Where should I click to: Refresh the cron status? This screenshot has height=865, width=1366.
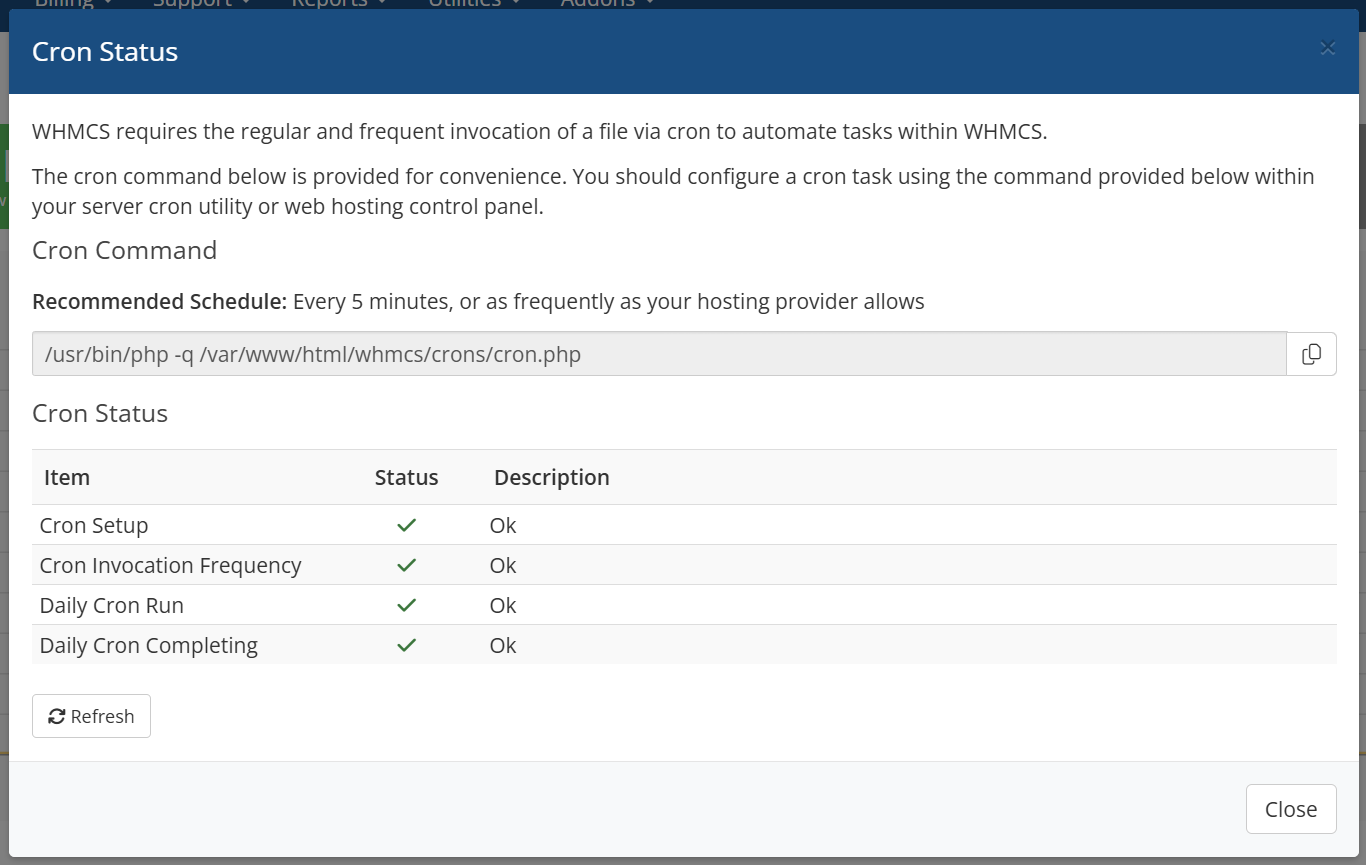click(x=91, y=716)
